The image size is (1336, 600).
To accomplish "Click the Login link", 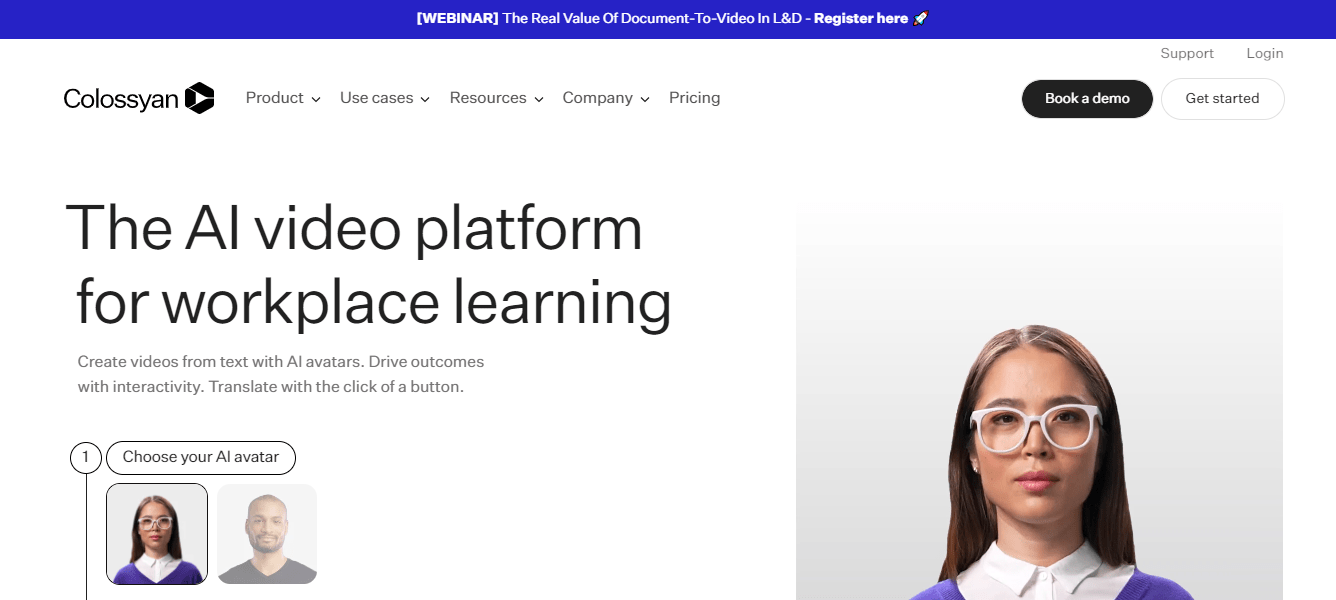I will [x=1264, y=54].
